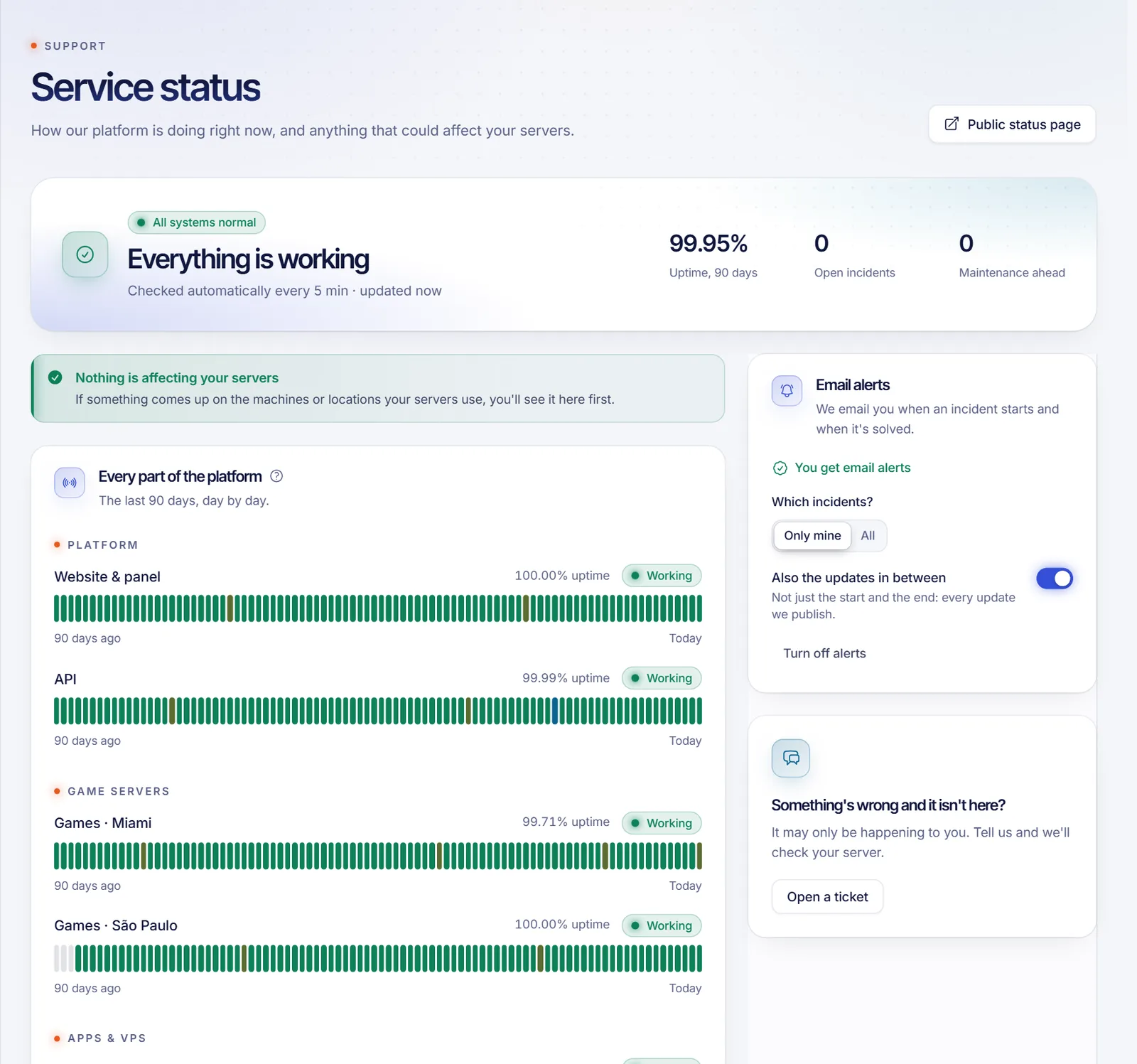This screenshot has height=1064, width=1137.
Task: Open the Public status page button
Action: tap(1012, 124)
